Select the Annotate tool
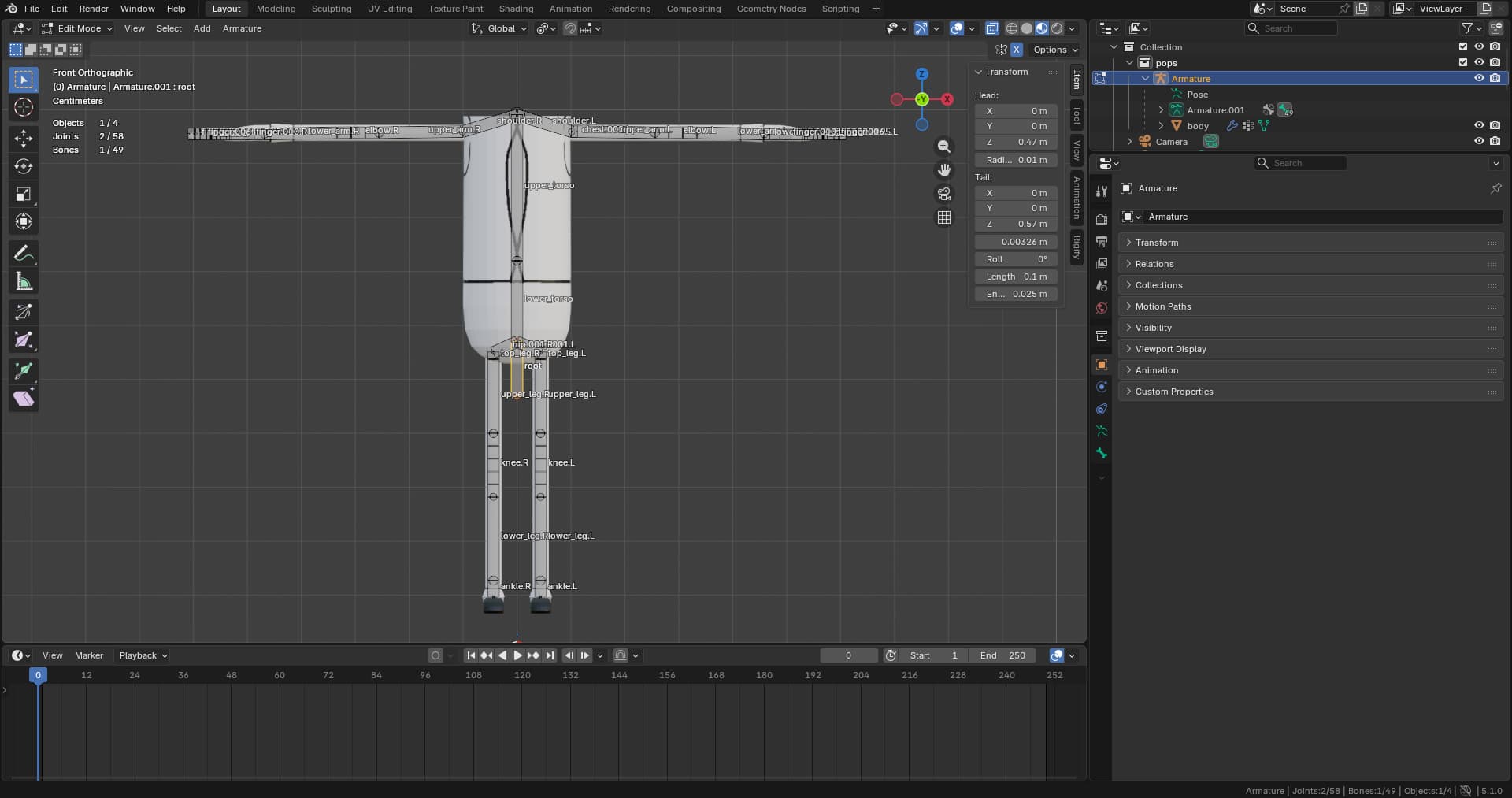Image resolution: width=1512 pixels, height=798 pixels. point(24,254)
